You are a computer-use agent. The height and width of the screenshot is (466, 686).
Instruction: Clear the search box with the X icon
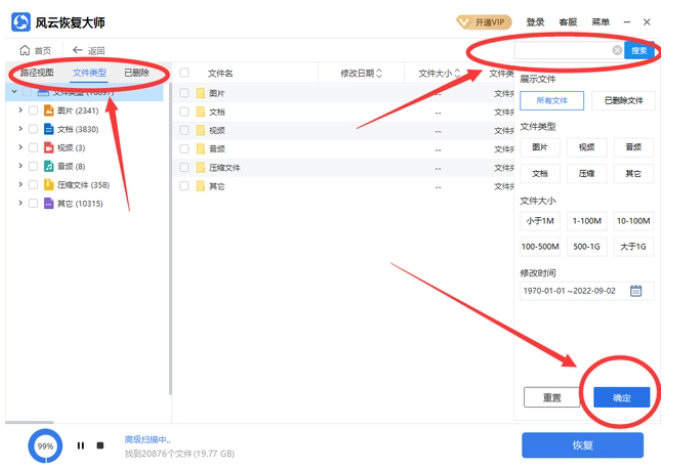tap(617, 50)
